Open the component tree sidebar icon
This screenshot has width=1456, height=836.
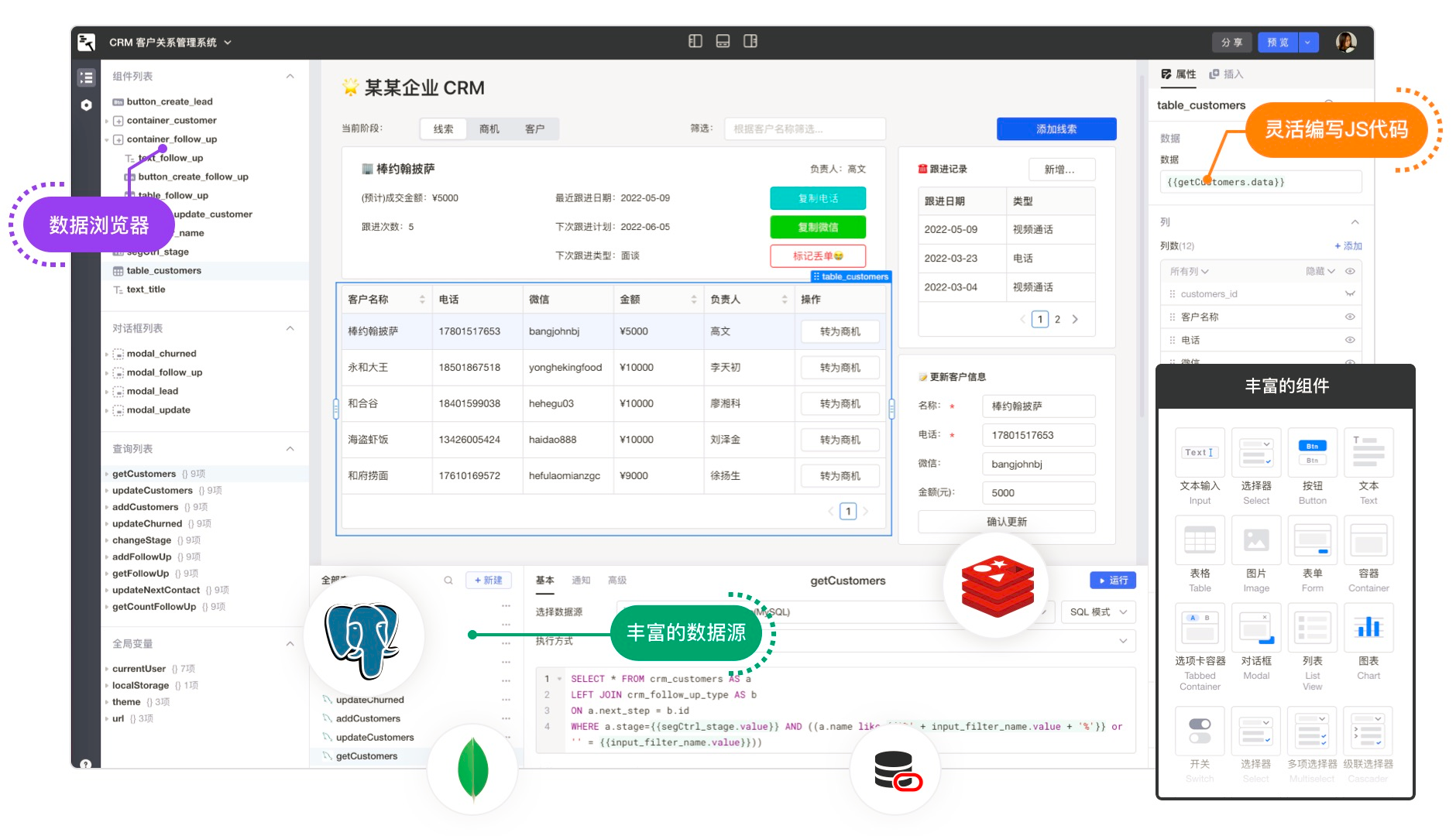[x=86, y=77]
